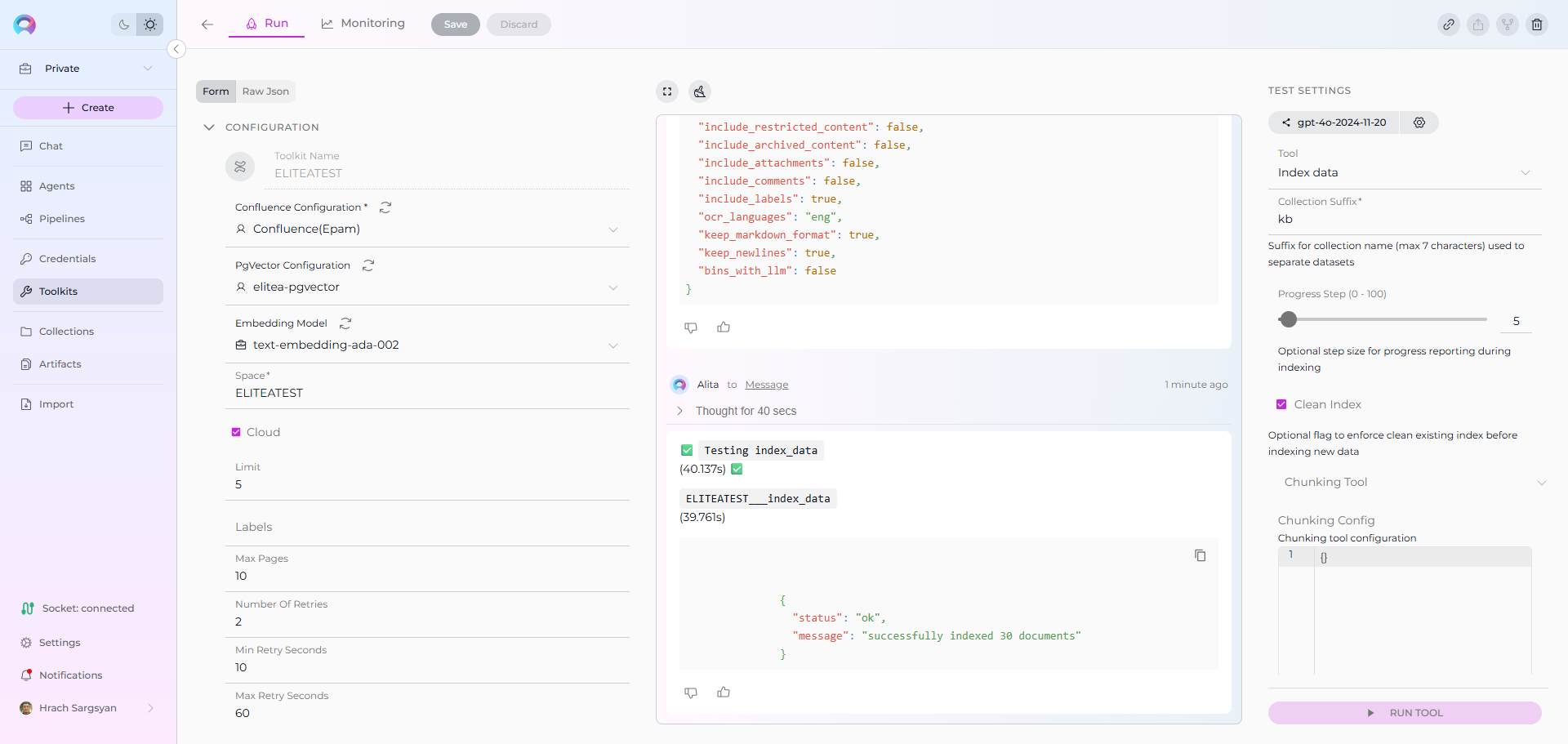Give thumbs up to index_data result
This screenshot has height=744, width=1568.
pyautogui.click(x=724, y=693)
